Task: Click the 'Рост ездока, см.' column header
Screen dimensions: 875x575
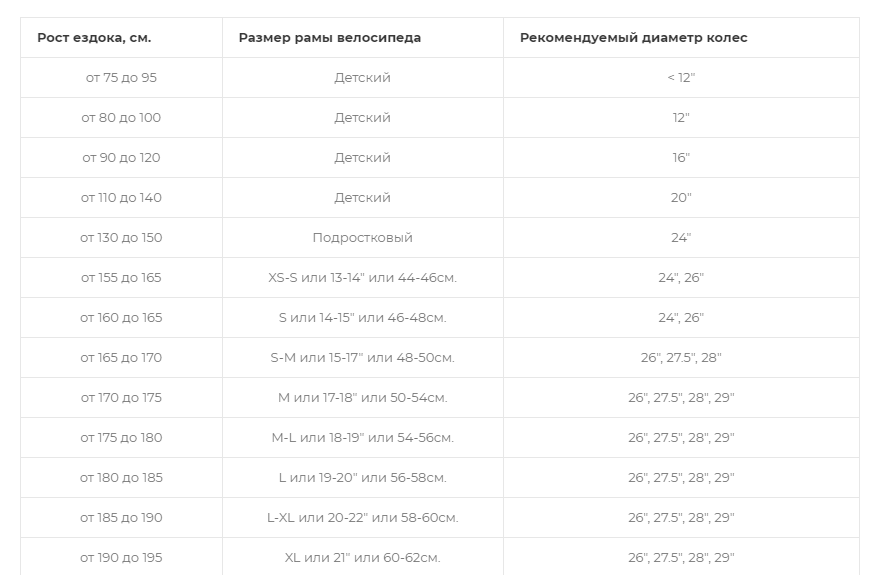Action: (x=121, y=37)
